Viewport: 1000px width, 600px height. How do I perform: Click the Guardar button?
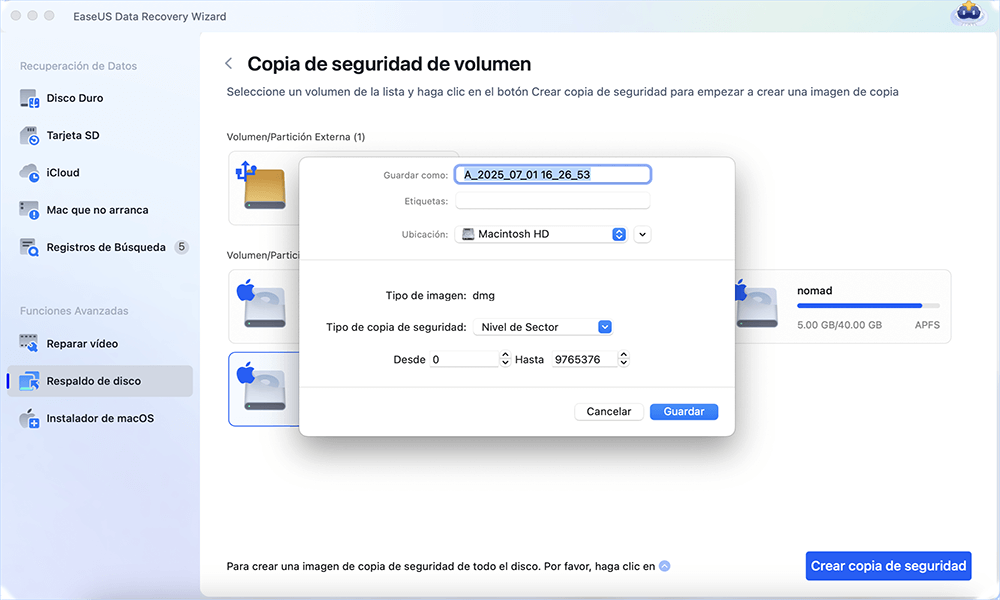pyautogui.click(x=684, y=412)
